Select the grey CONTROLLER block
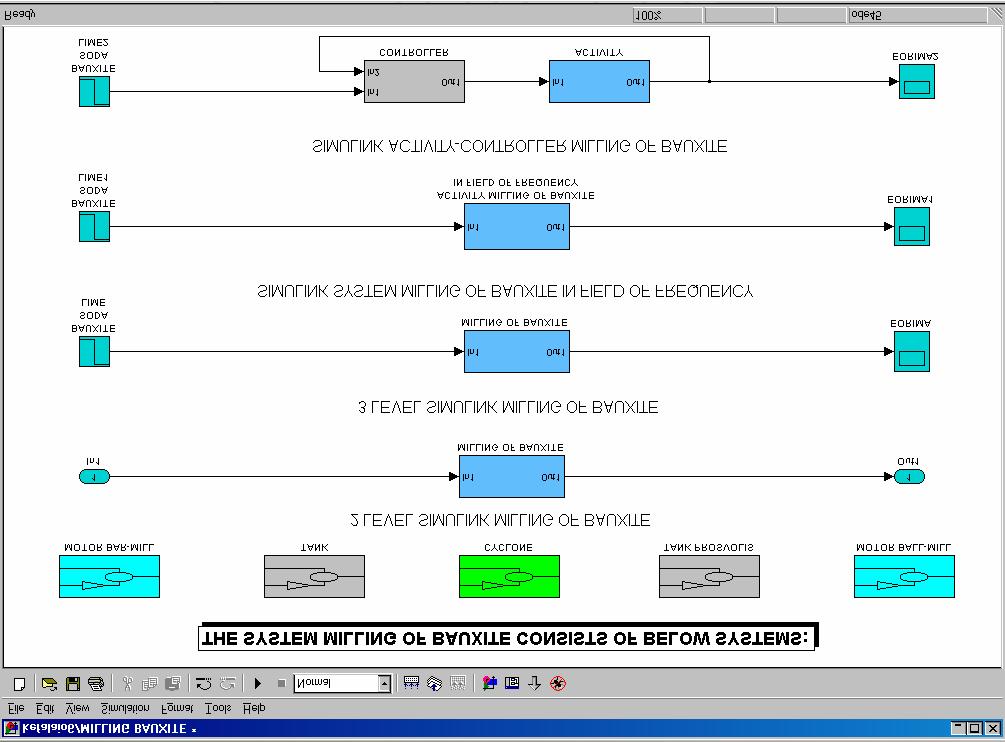1005x742 pixels. [414, 81]
